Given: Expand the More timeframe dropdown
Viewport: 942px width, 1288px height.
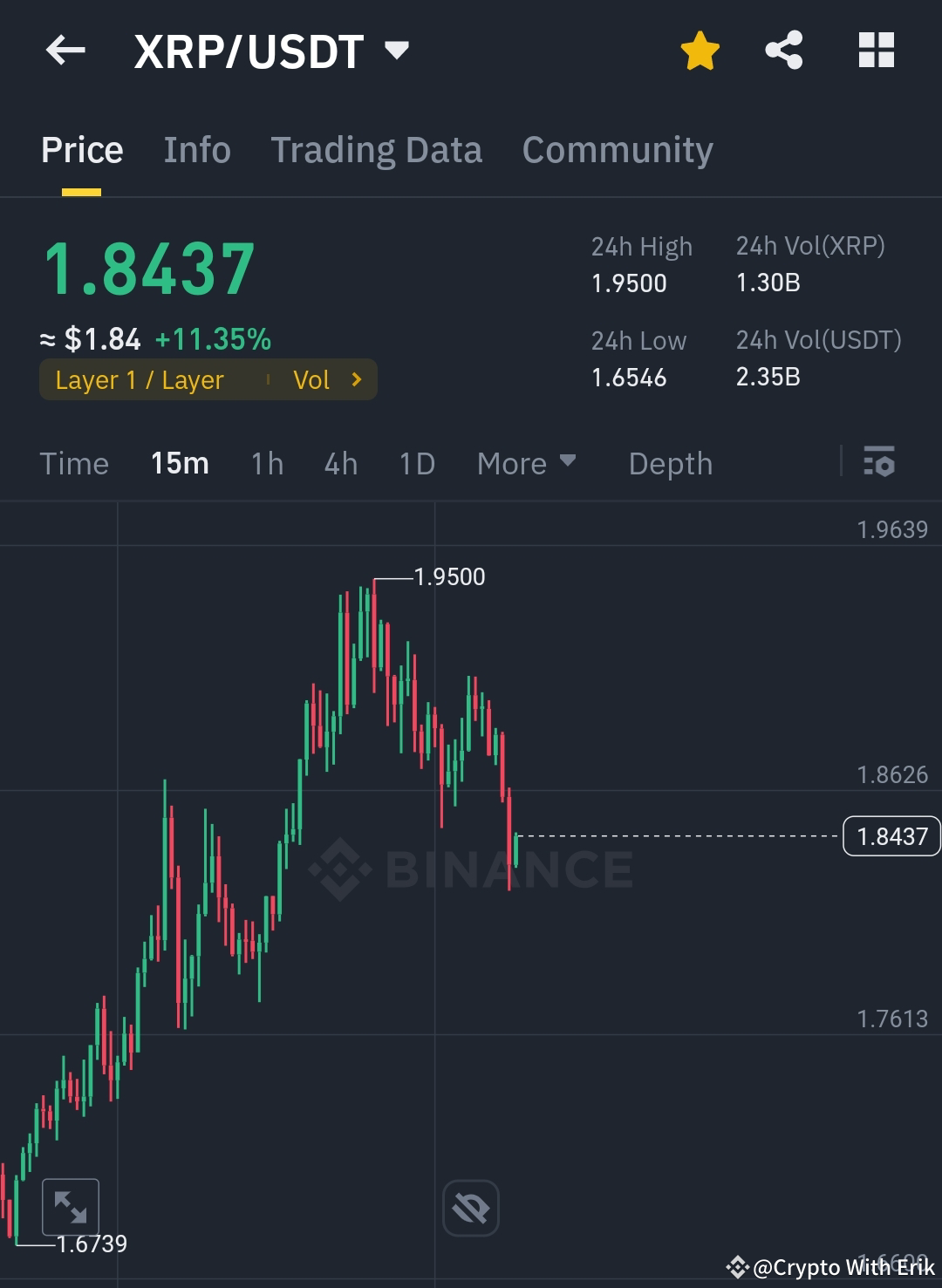Looking at the screenshot, I should 527,463.
